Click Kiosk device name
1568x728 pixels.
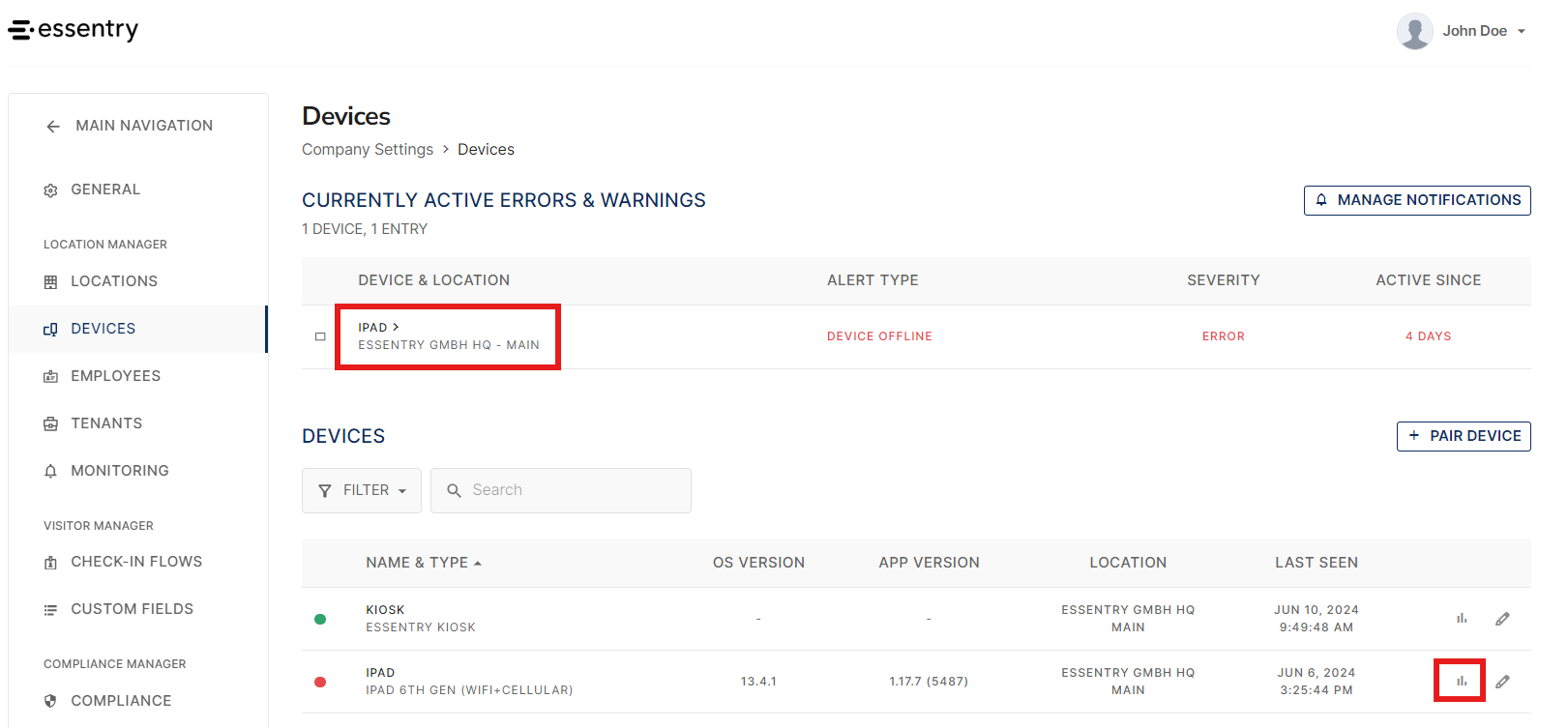(385, 610)
